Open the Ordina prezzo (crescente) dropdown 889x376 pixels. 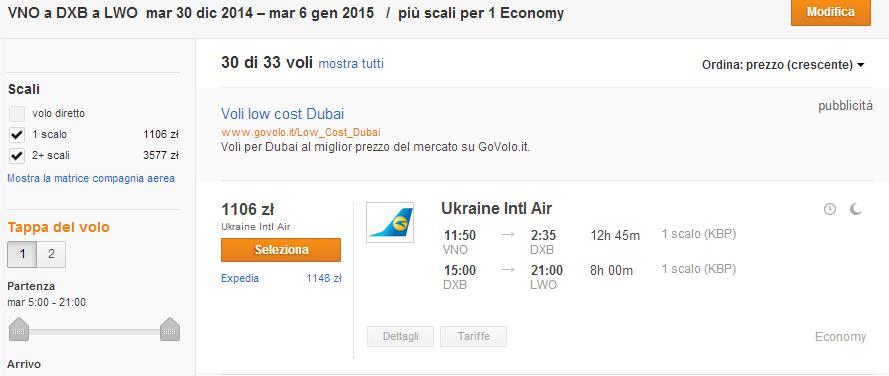[x=783, y=65]
